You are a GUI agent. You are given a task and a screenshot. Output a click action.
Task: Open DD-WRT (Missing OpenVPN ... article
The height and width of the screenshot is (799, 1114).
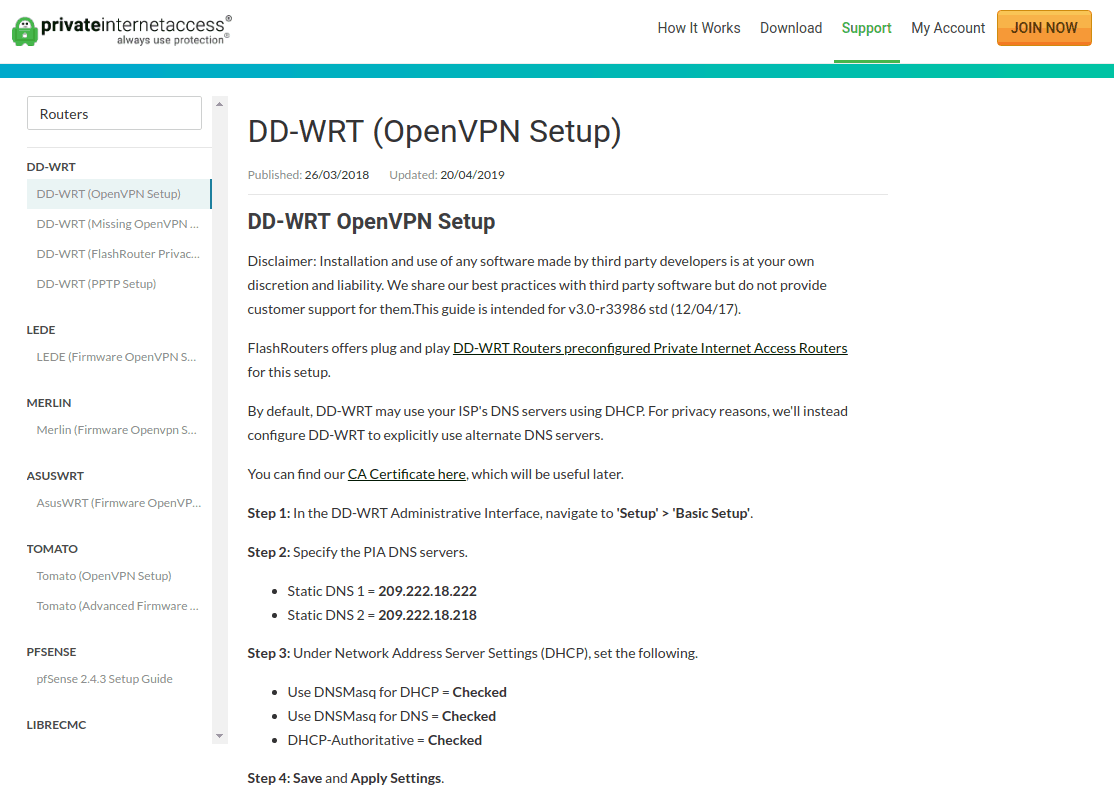[x=118, y=224]
